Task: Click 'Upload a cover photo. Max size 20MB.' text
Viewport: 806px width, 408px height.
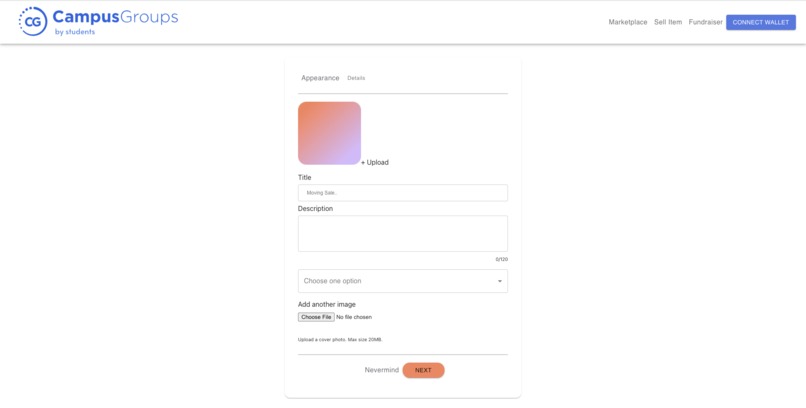Action: 340,340
